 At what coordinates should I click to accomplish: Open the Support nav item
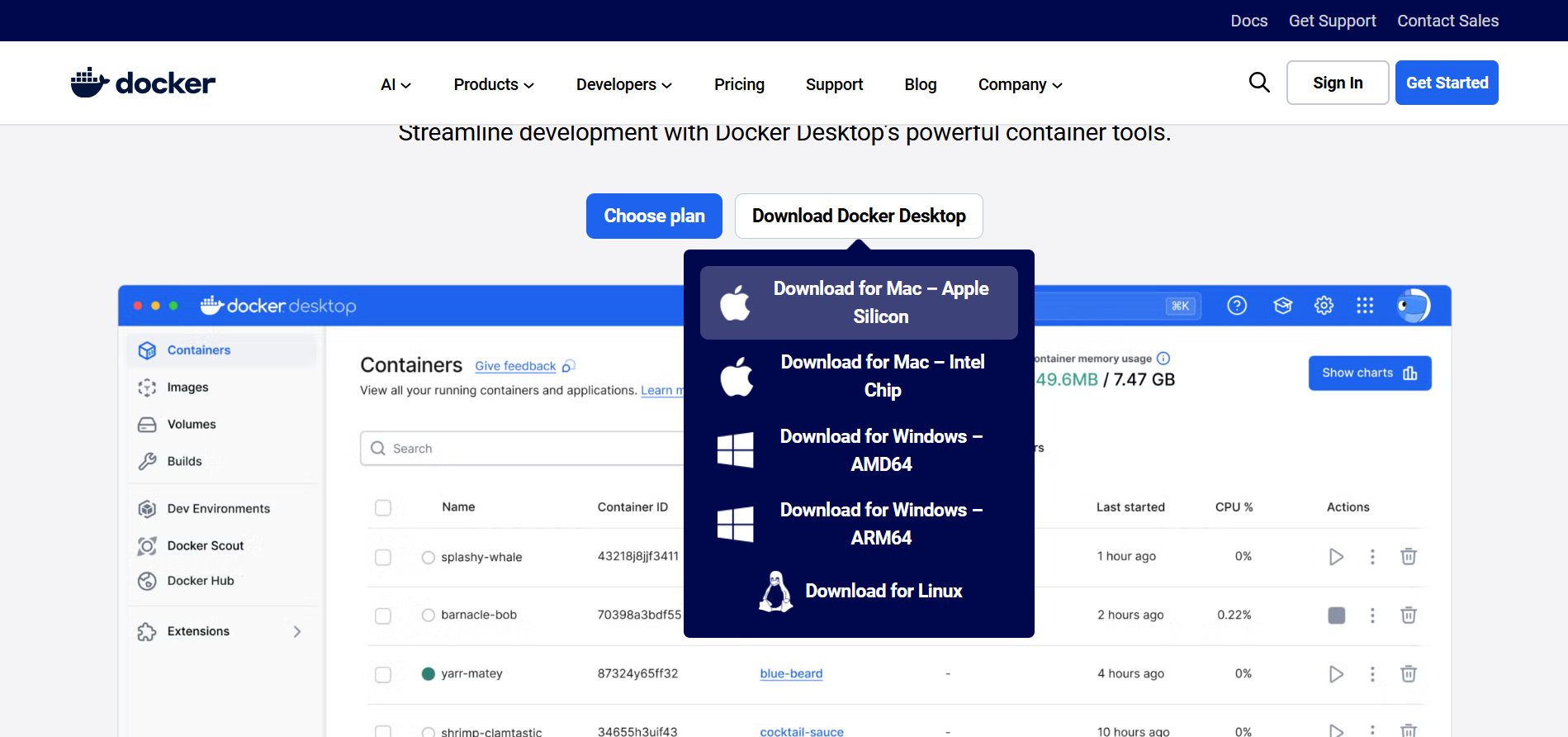pos(834,84)
